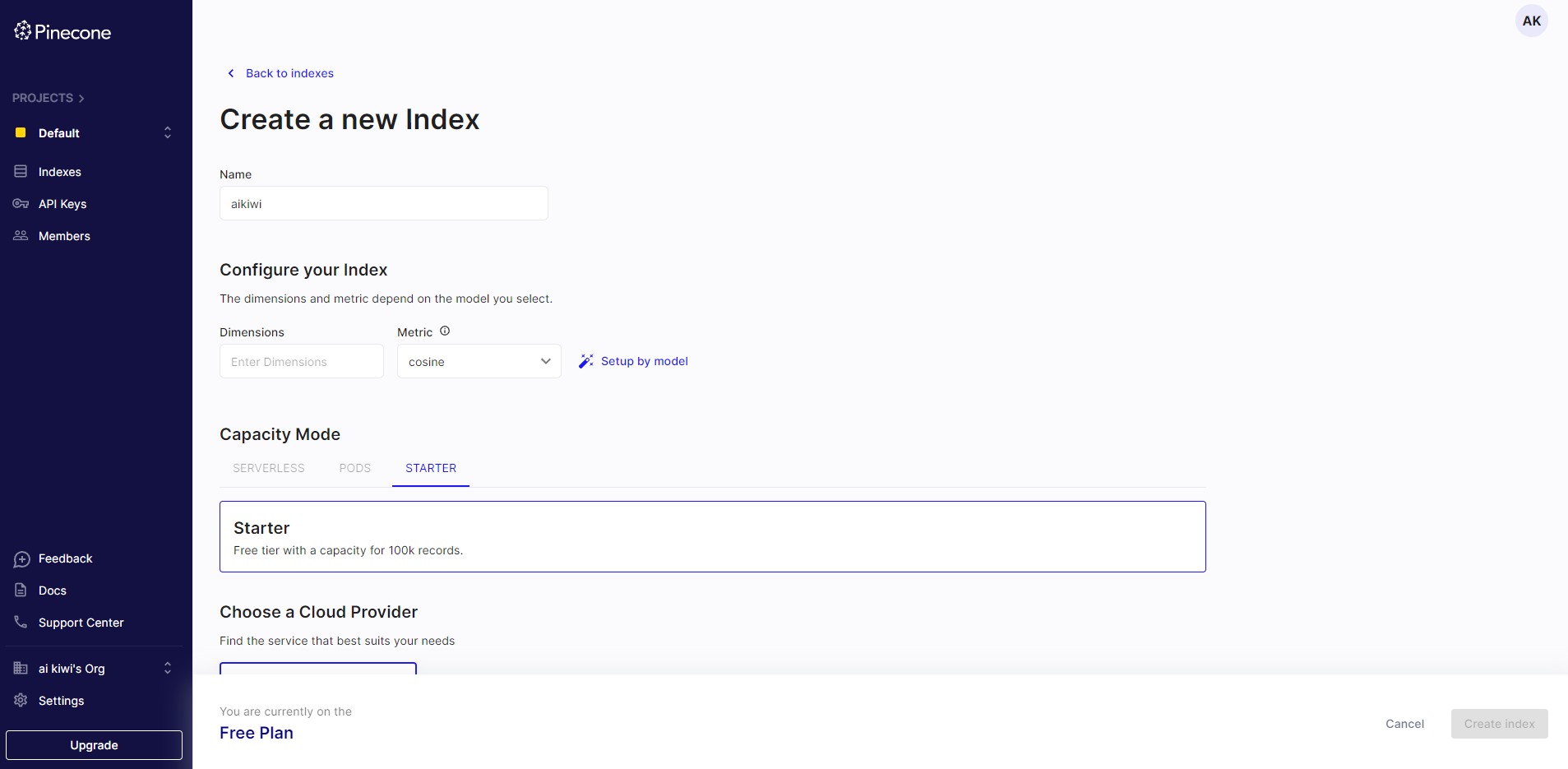Open API Keys page
The image size is (1568, 769).
tap(62, 204)
